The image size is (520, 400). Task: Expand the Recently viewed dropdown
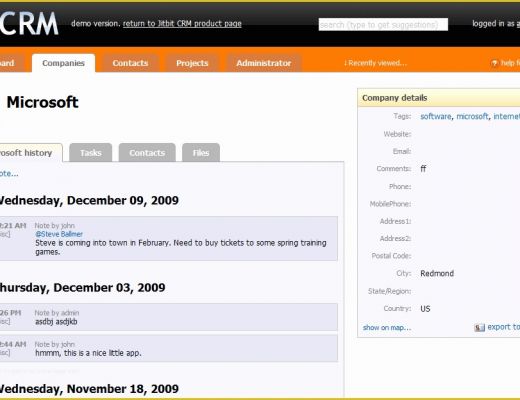[375, 63]
